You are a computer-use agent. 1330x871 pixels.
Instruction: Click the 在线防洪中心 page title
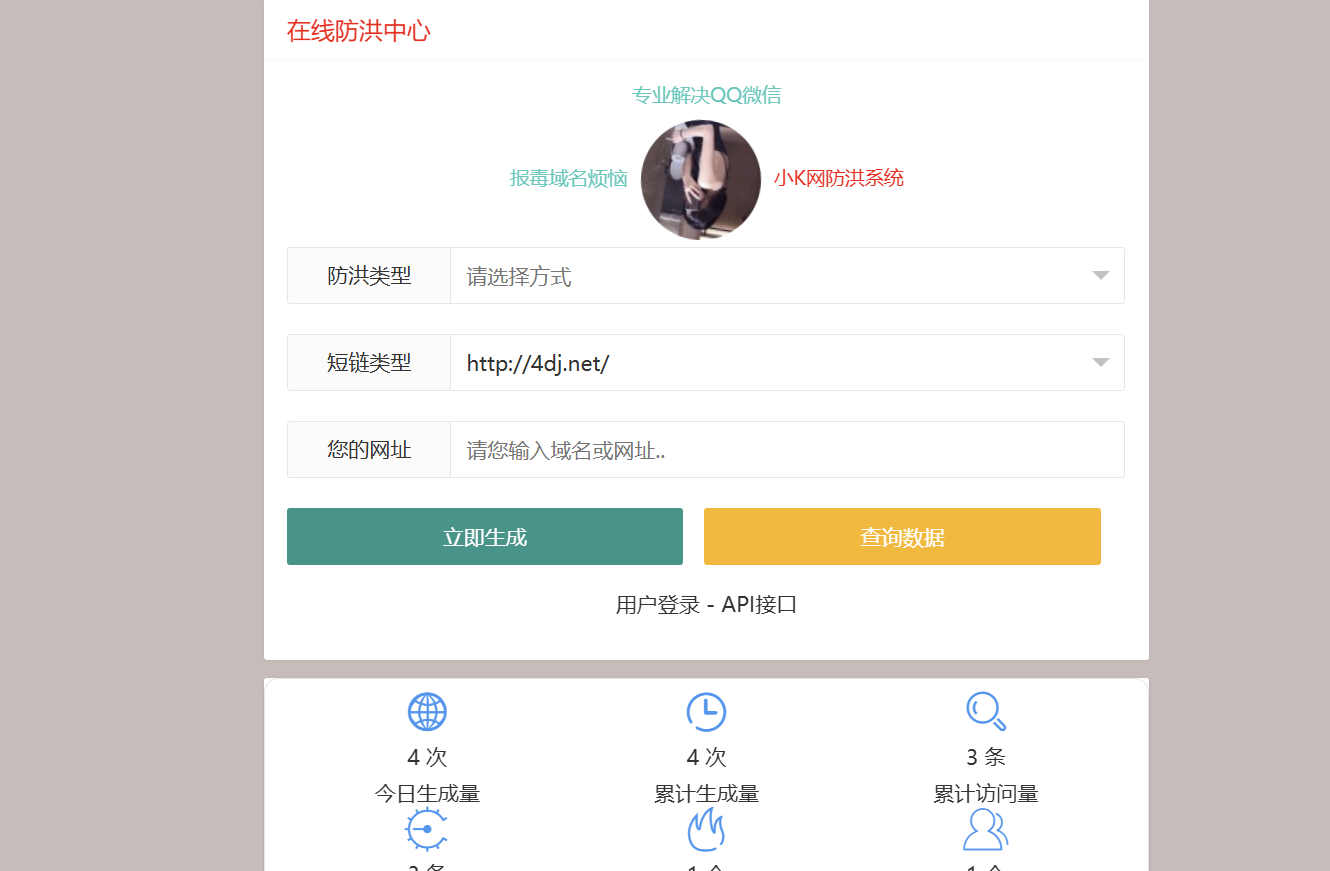tap(356, 31)
